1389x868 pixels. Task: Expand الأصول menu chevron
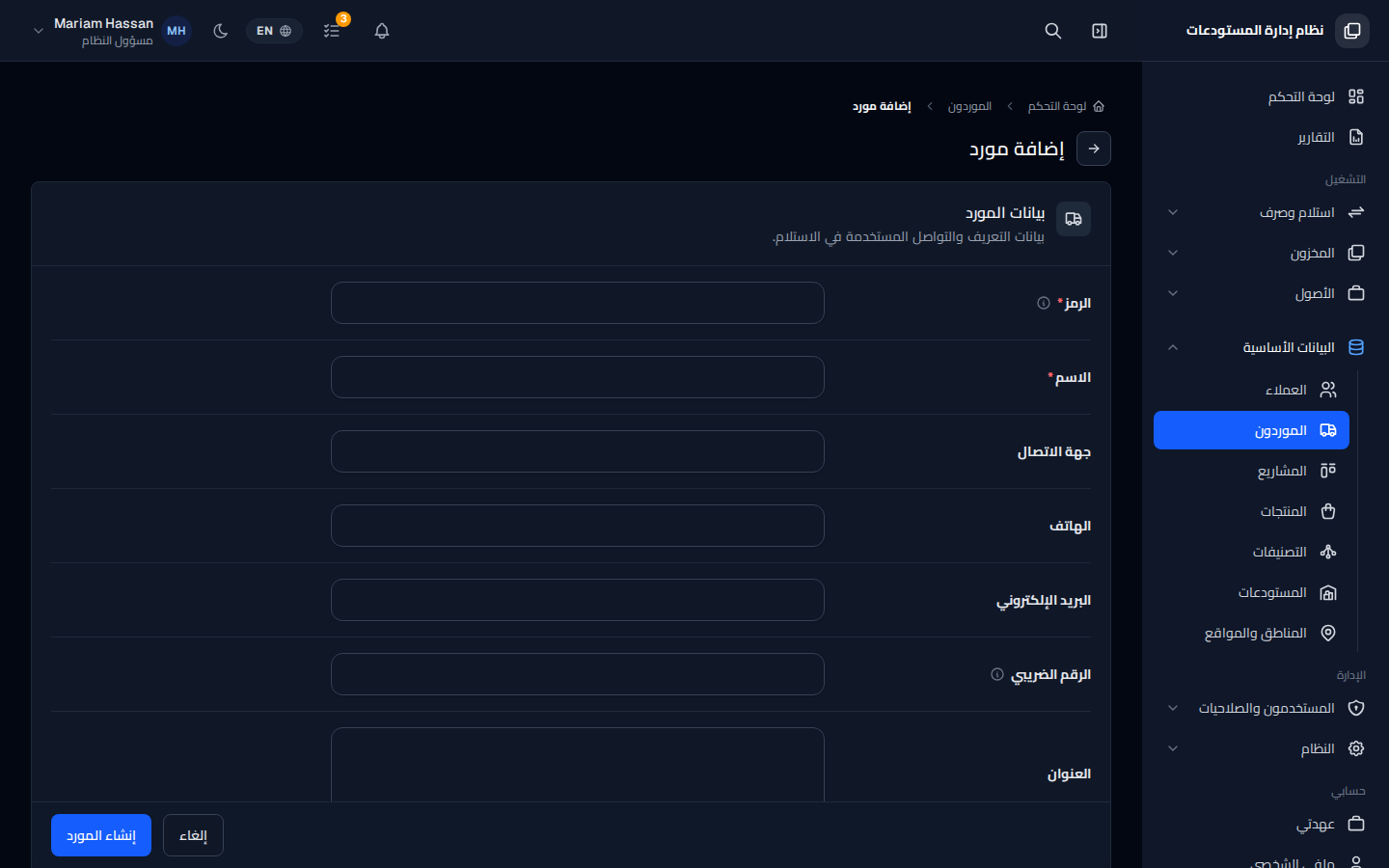(1173, 293)
